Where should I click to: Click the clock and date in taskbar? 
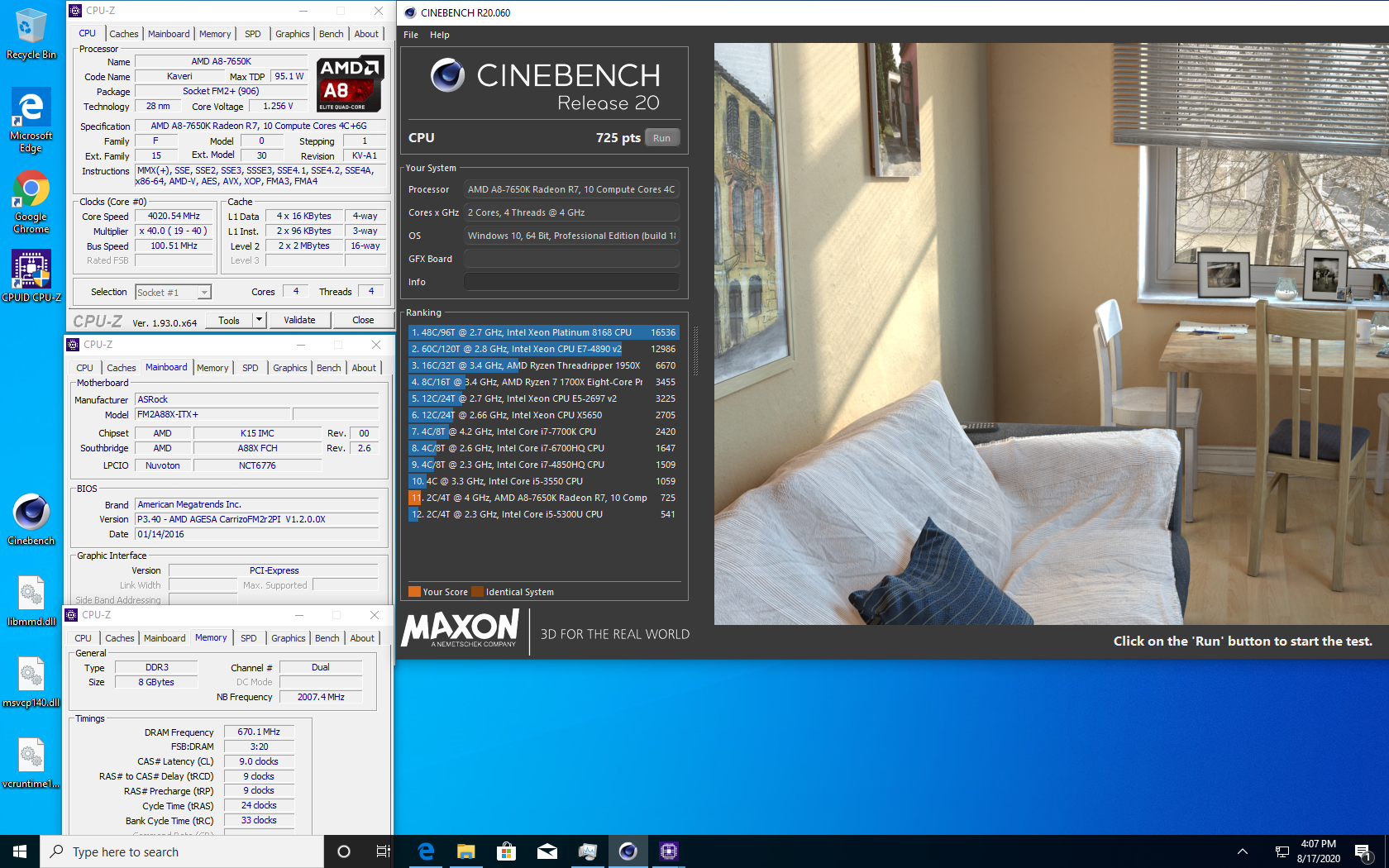tap(1318, 851)
